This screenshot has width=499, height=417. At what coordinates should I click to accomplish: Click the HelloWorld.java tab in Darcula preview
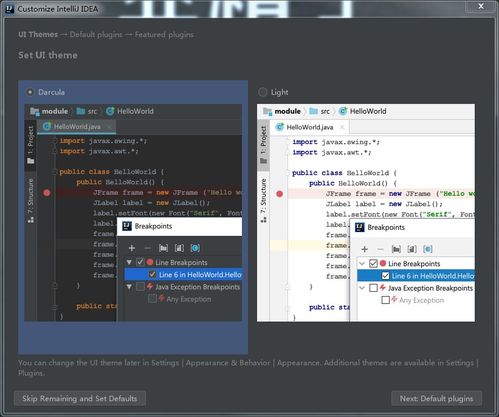(x=77, y=127)
